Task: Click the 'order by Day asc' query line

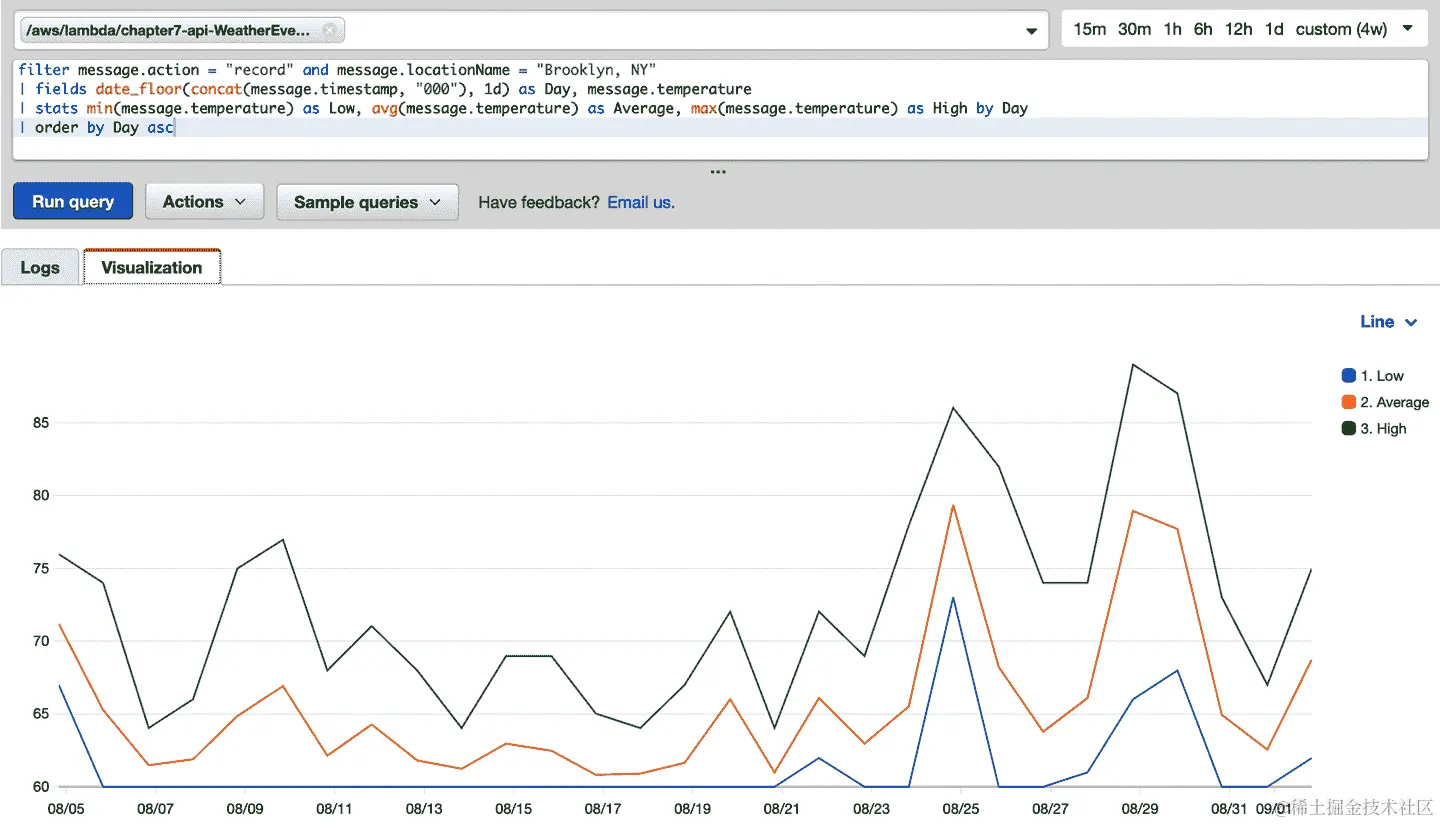Action: [x=97, y=128]
